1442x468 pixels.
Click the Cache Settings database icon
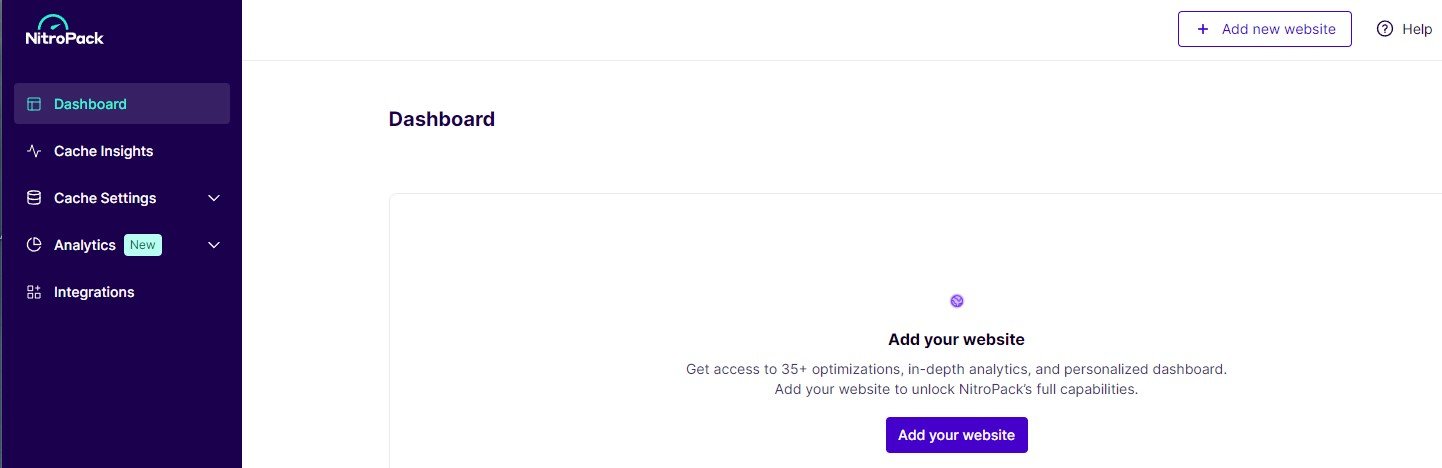[x=34, y=198]
